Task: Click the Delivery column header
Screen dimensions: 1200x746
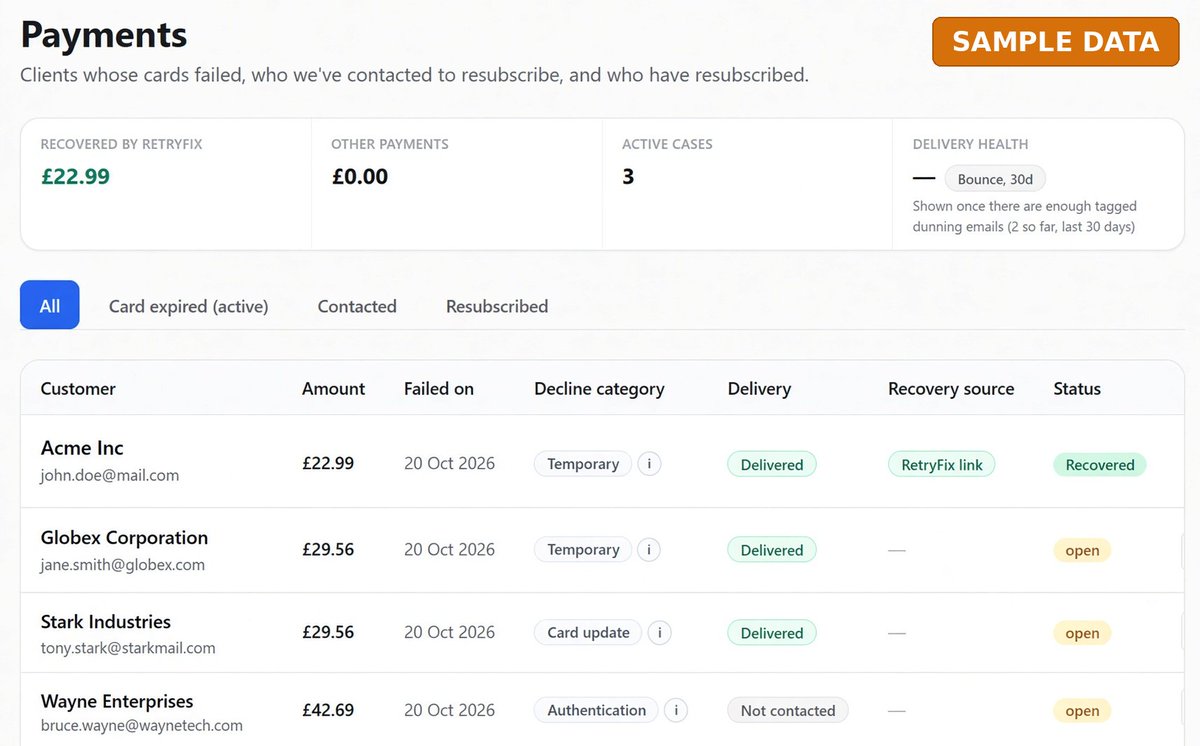Action: 759,389
